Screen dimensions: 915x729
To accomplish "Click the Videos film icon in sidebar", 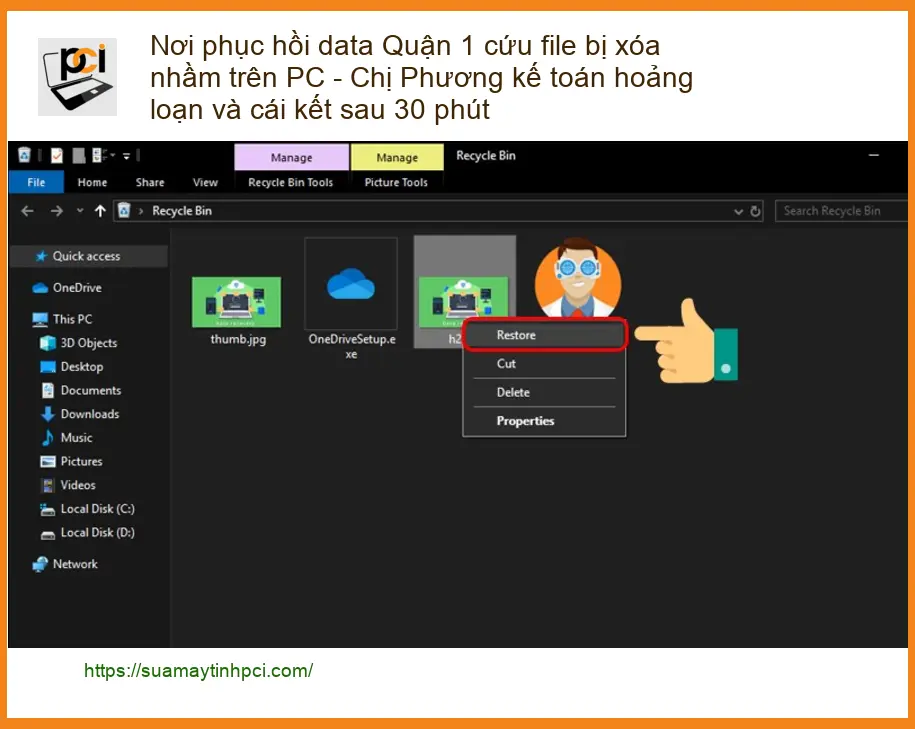I will coord(48,485).
